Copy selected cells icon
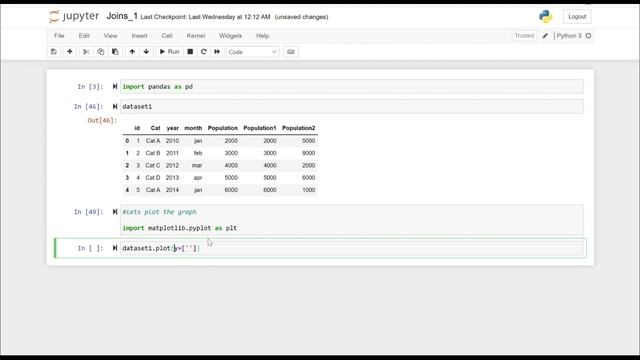 coord(100,52)
